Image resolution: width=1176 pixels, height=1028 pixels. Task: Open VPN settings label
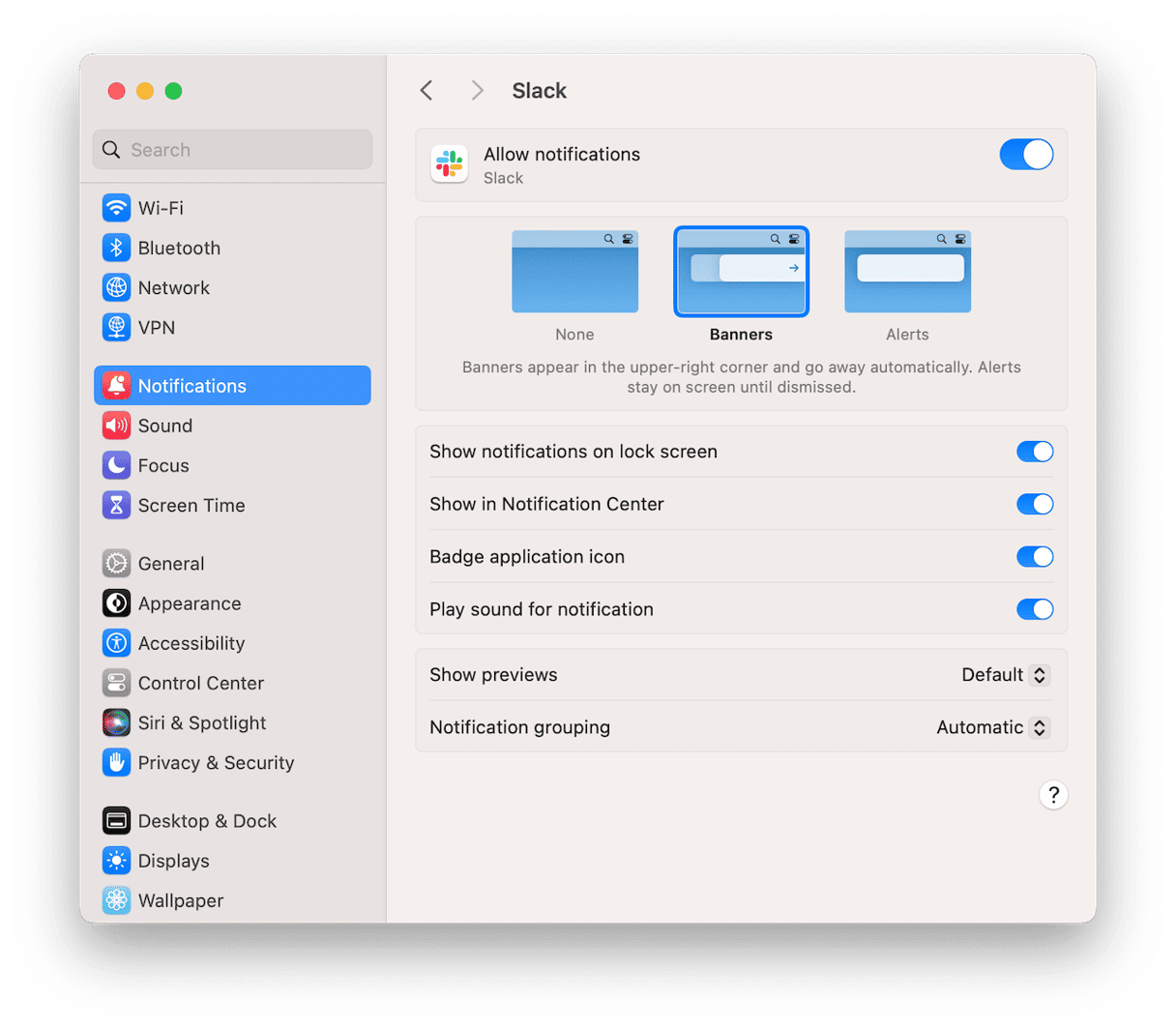(157, 327)
